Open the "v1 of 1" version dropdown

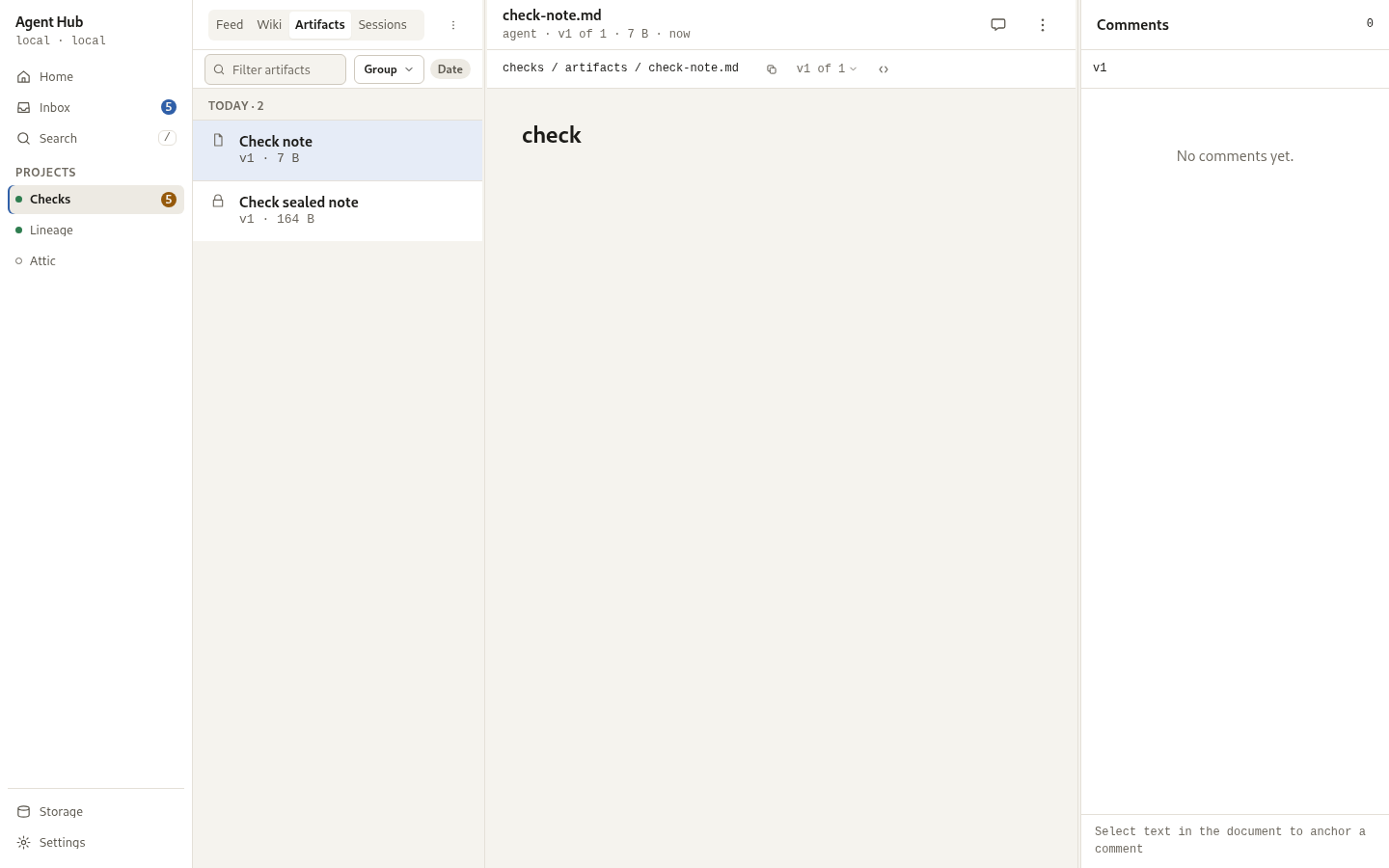coord(827,69)
